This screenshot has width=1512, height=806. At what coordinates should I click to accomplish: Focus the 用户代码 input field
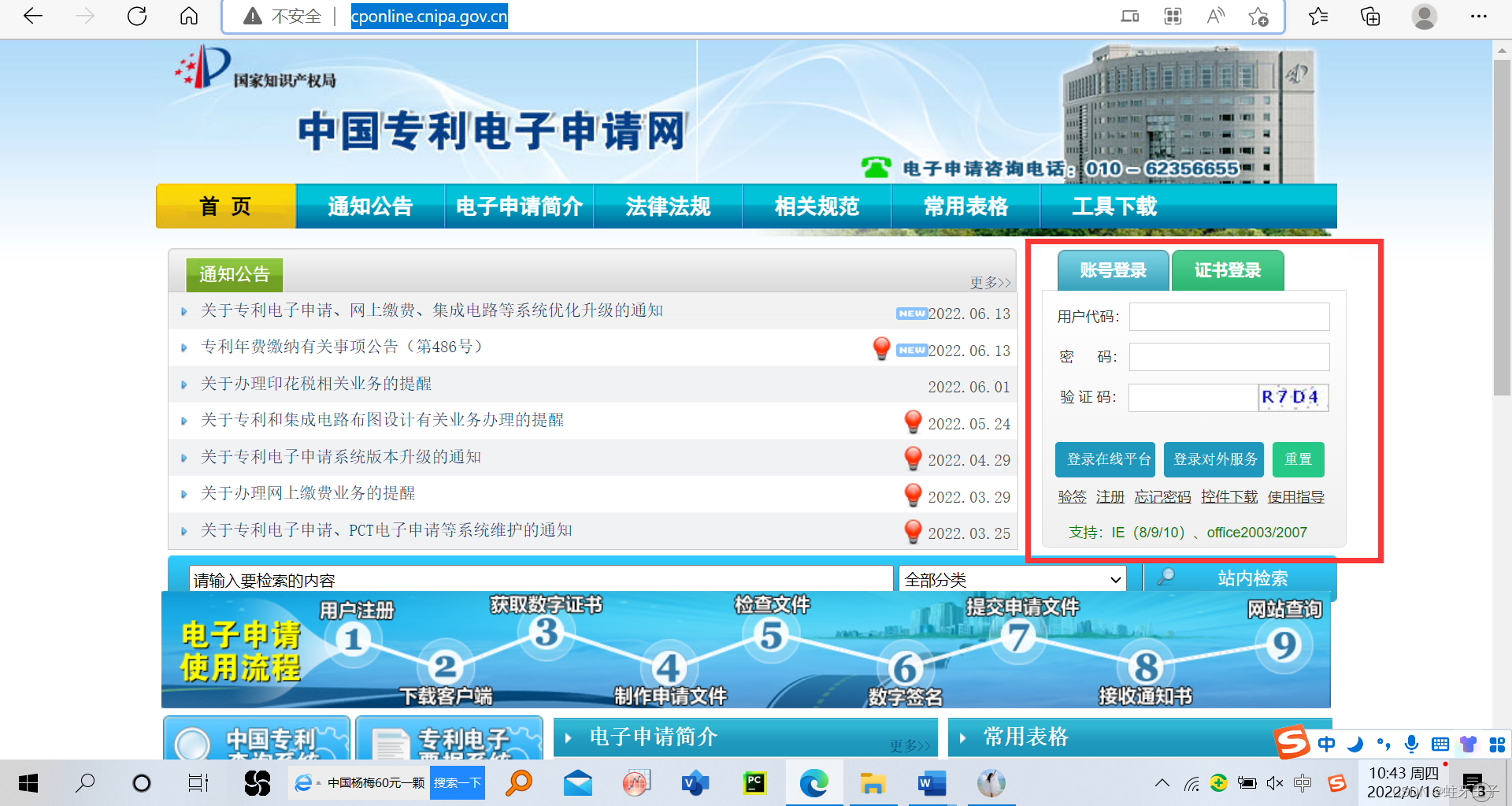point(1229,317)
